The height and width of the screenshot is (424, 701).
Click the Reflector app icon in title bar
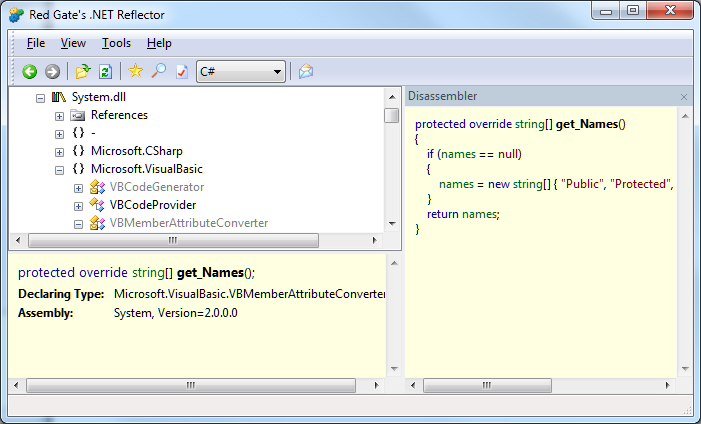[16, 15]
